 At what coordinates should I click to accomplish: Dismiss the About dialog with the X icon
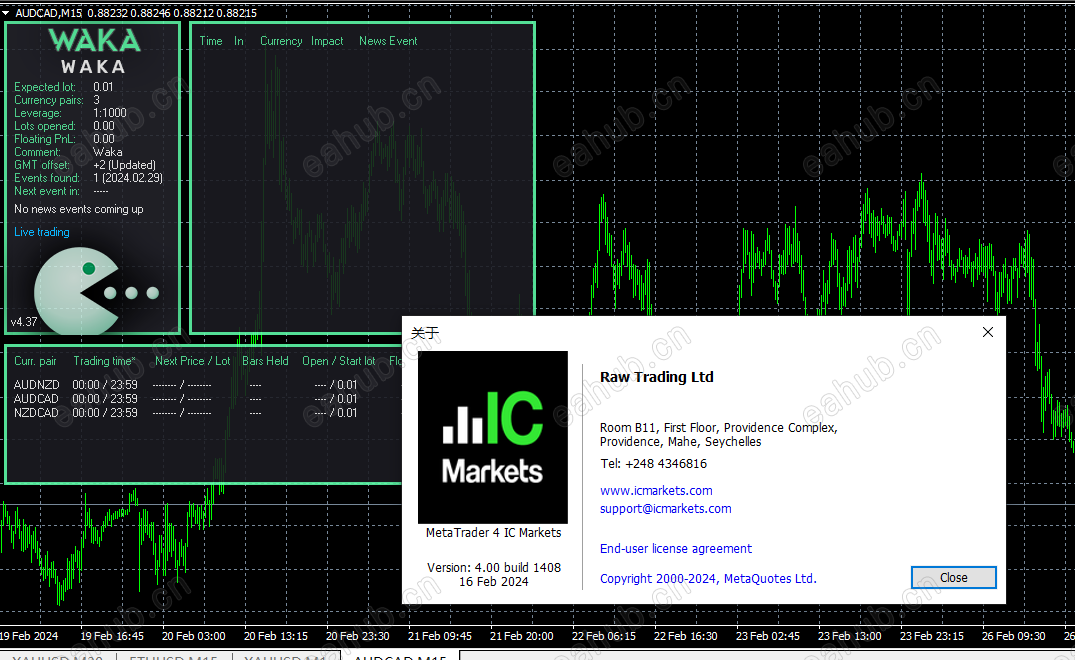click(x=987, y=332)
